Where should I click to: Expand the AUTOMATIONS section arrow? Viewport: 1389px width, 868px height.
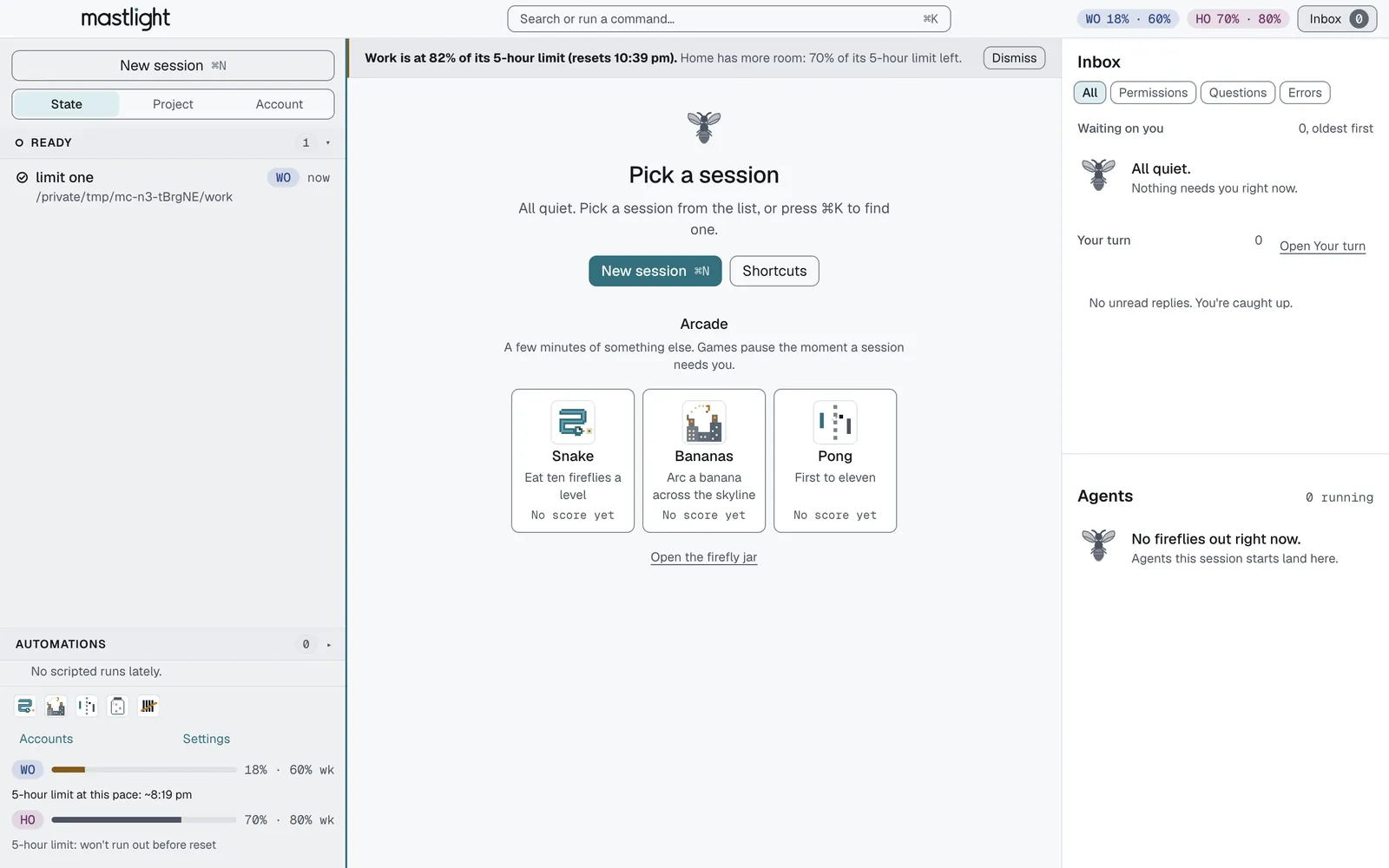coord(328,645)
